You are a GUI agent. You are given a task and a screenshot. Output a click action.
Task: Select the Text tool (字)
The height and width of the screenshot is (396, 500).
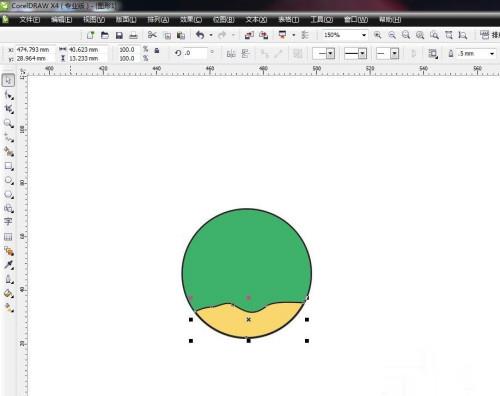8,222
